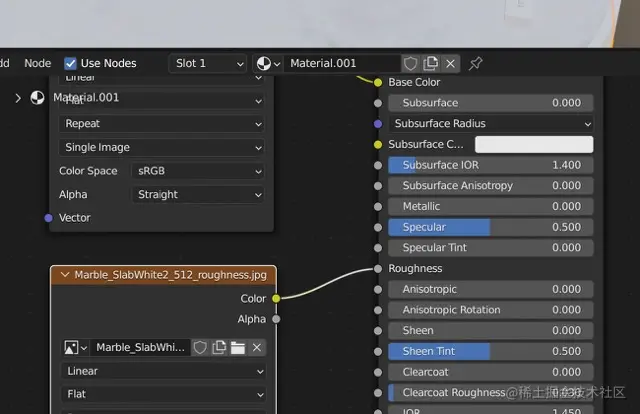Adjust the Anisotropic Rotation slider

pyautogui.click(x=491, y=310)
